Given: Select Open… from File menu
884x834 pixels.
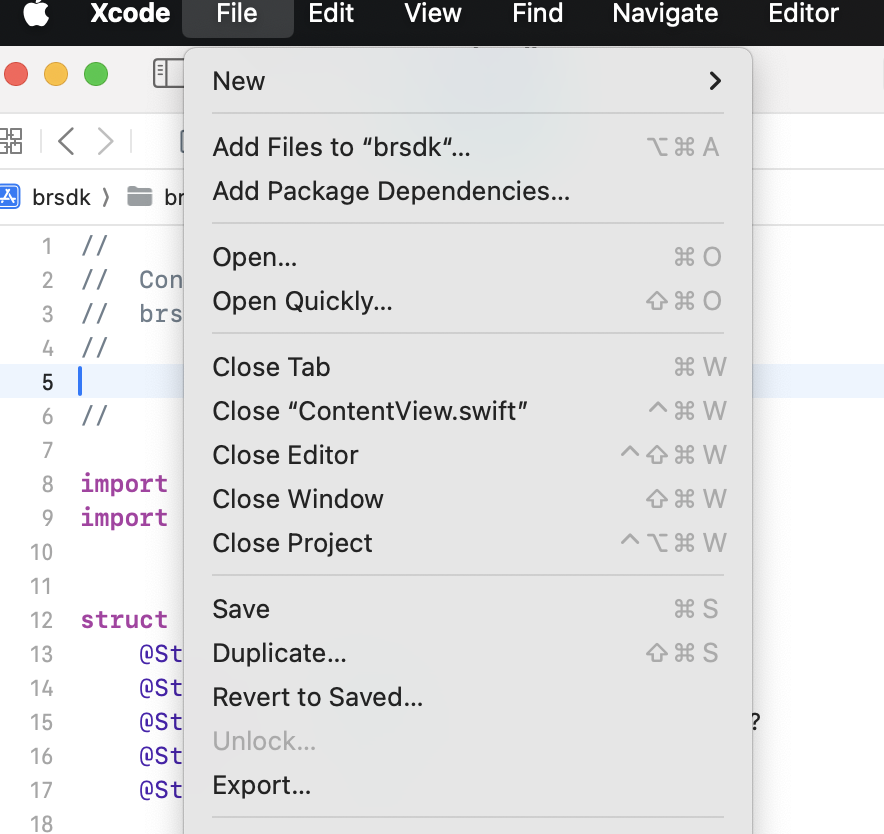Looking at the screenshot, I should (468, 257).
